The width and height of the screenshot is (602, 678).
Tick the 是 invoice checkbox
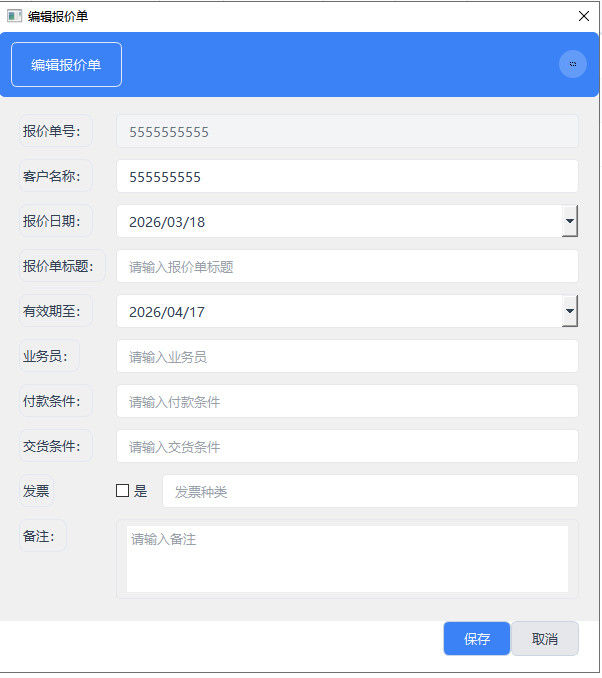(122, 490)
